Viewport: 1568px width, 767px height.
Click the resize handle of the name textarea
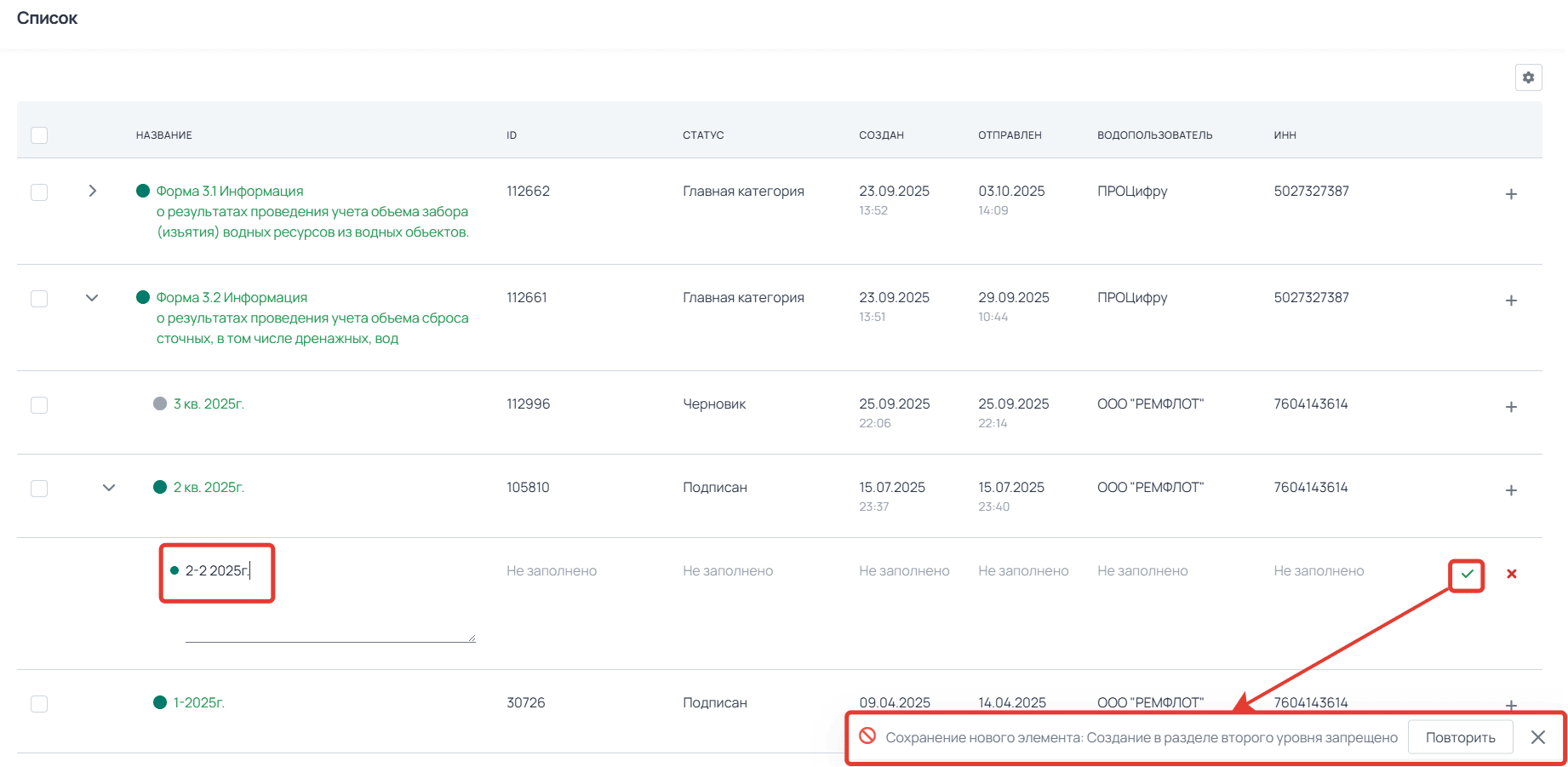[x=471, y=638]
